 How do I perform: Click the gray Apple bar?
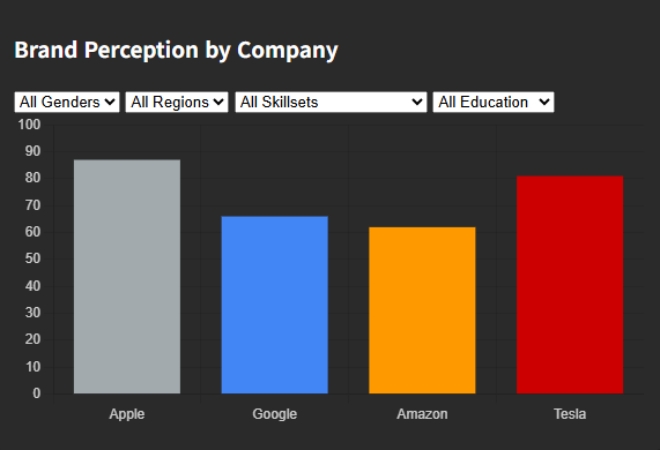click(127, 277)
